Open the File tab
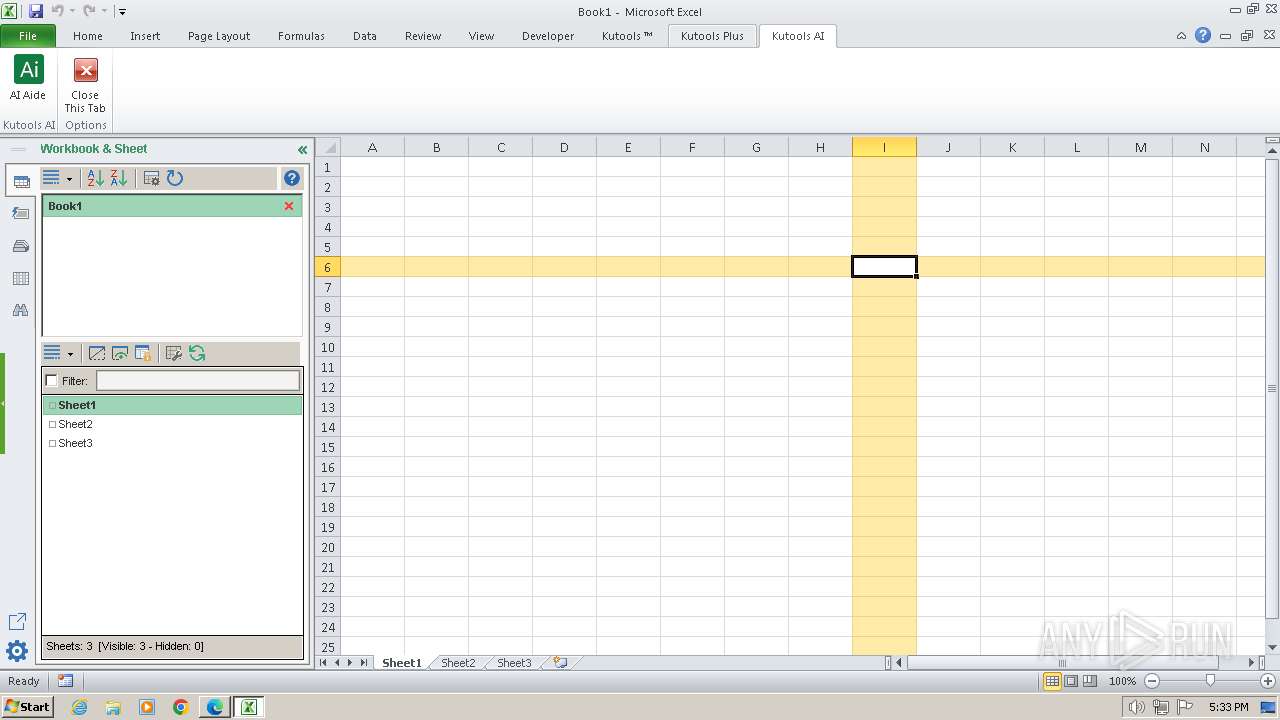Image resolution: width=1280 pixels, height=720 pixels. pyautogui.click(x=28, y=36)
